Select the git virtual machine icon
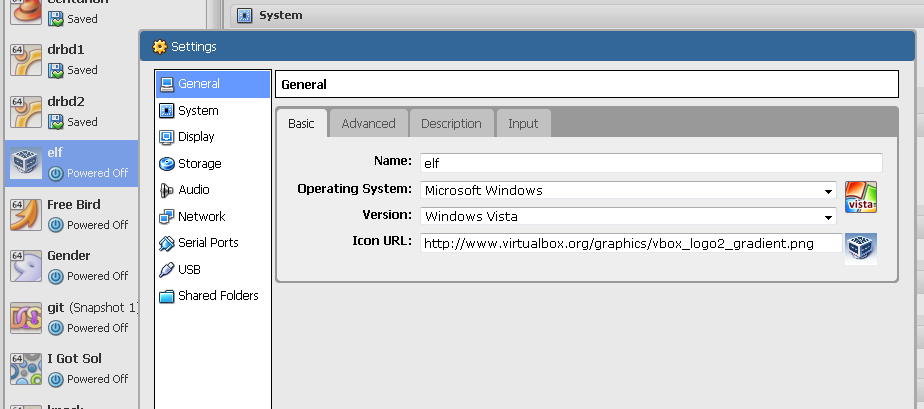This screenshot has height=409, width=924. coord(26,318)
